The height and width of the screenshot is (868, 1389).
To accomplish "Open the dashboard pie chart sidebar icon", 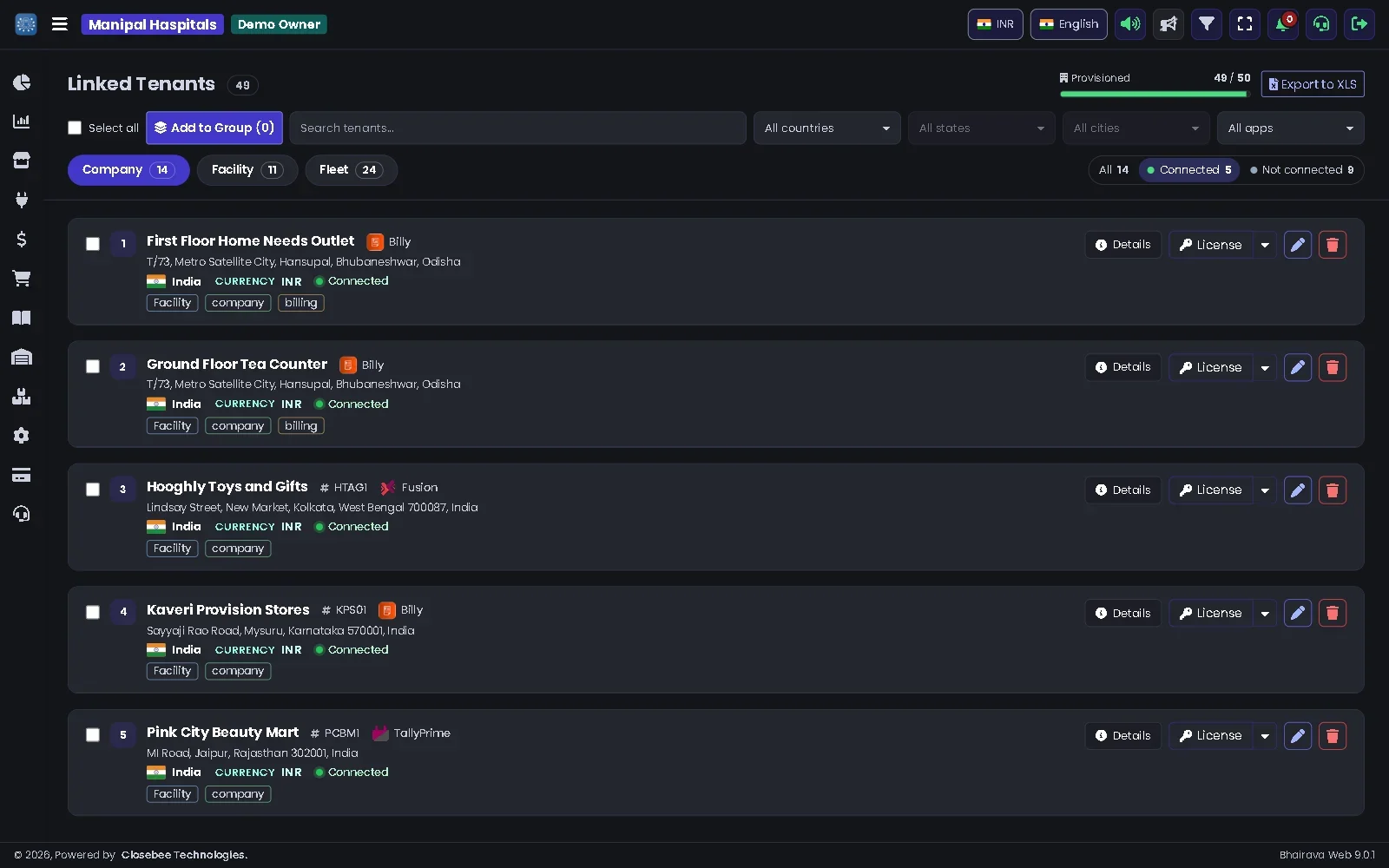I will [22, 82].
